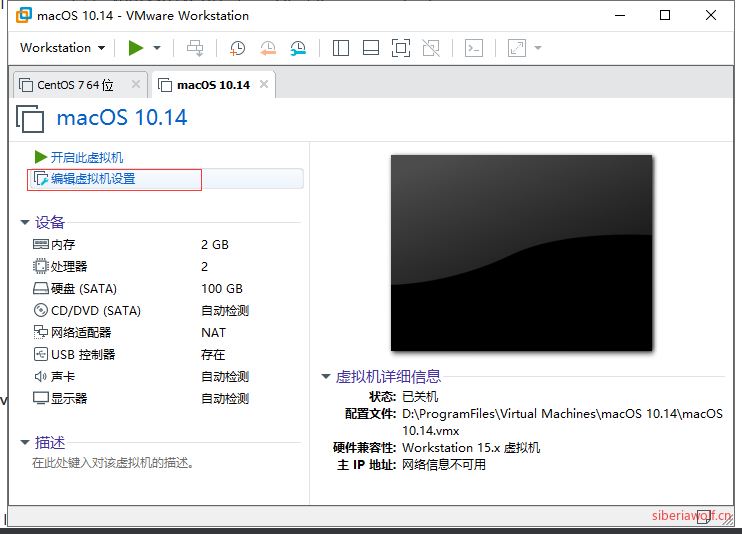Click the 内存 memory device row

166,245
